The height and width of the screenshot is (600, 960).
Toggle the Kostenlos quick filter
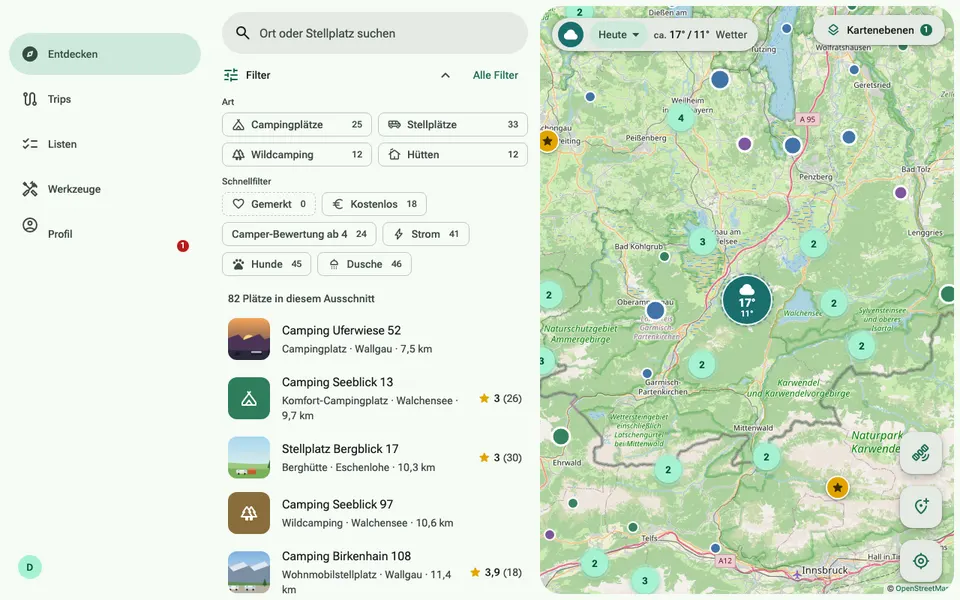click(374, 204)
